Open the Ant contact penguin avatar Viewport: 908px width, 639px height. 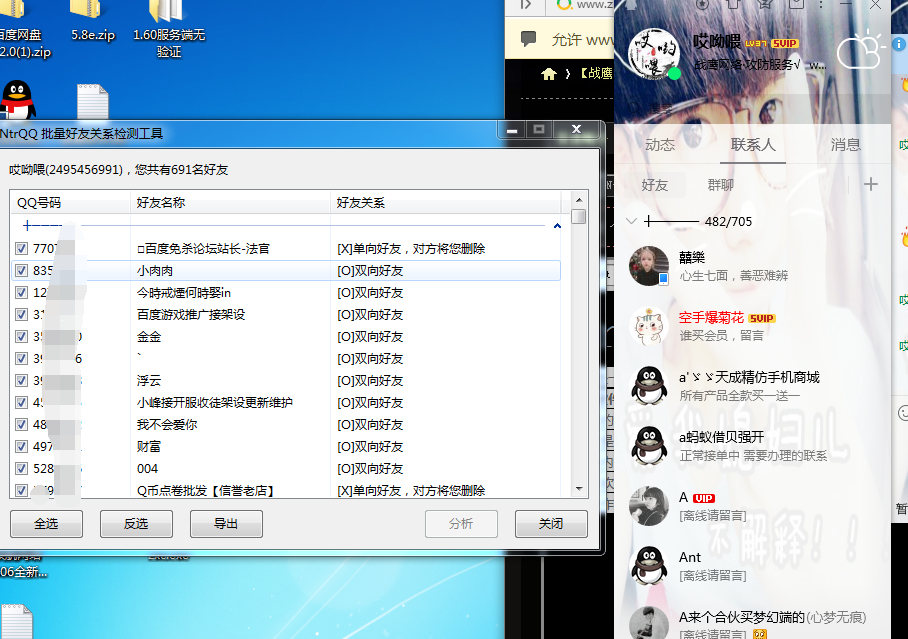click(649, 565)
